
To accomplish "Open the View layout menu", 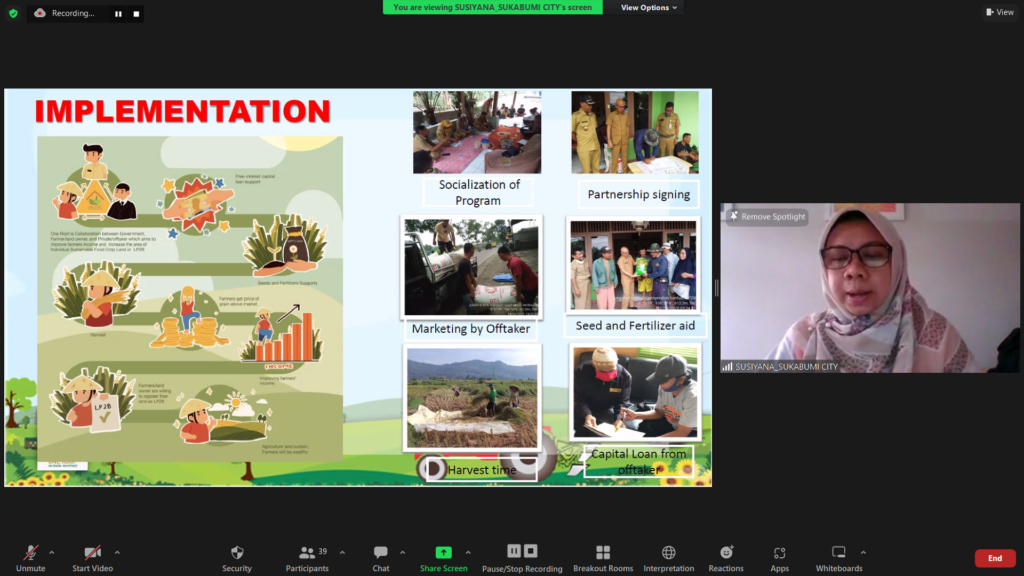I will [x=999, y=13].
